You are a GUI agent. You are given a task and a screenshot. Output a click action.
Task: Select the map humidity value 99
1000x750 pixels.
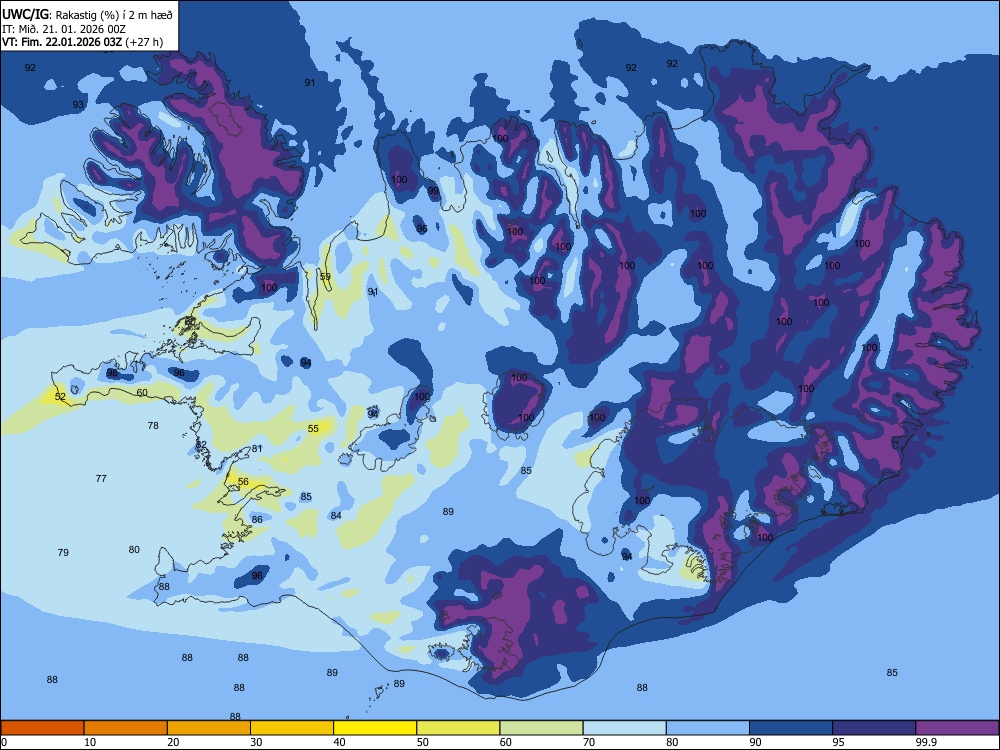[x=433, y=191]
